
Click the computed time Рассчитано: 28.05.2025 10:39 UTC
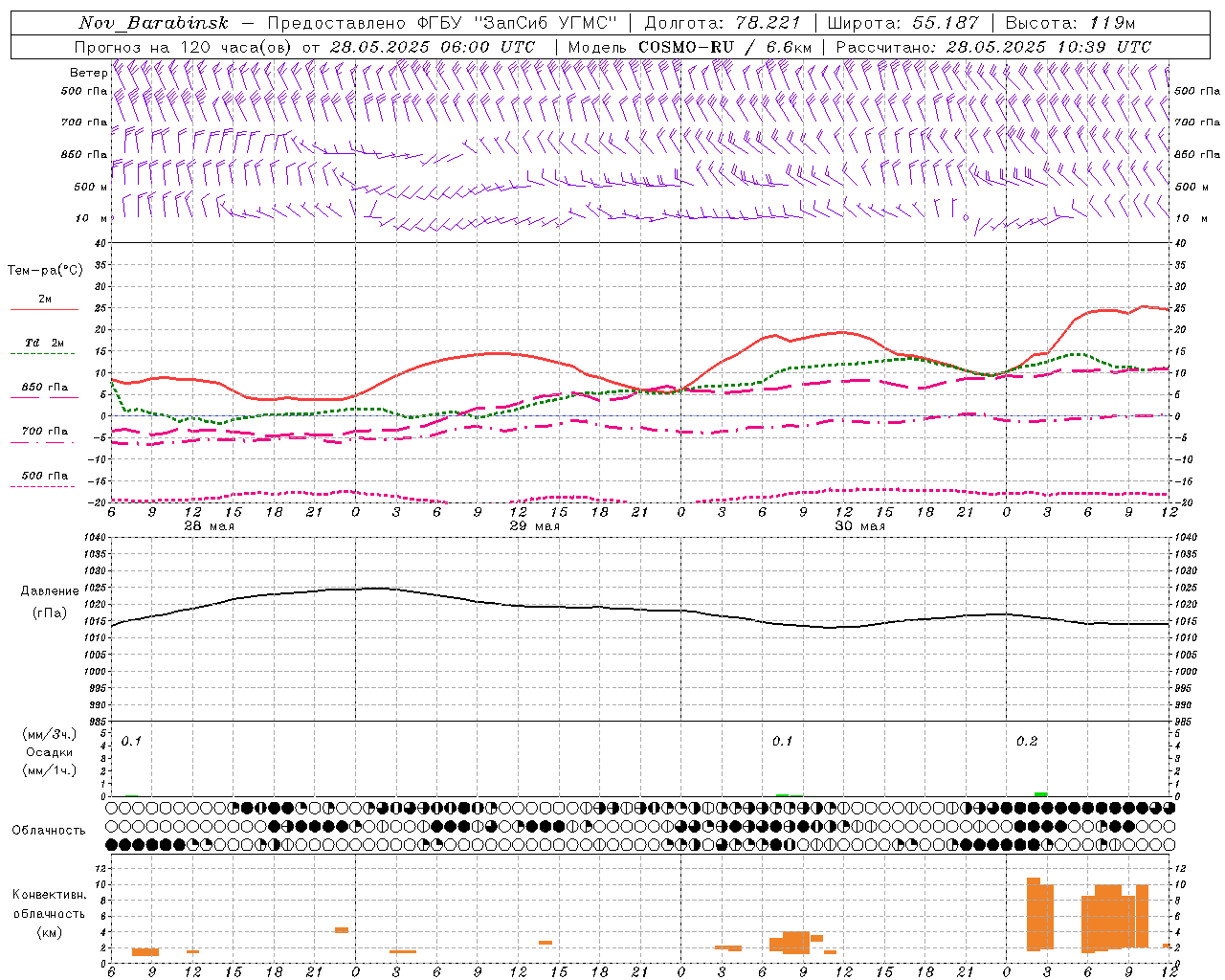[x=993, y=47]
